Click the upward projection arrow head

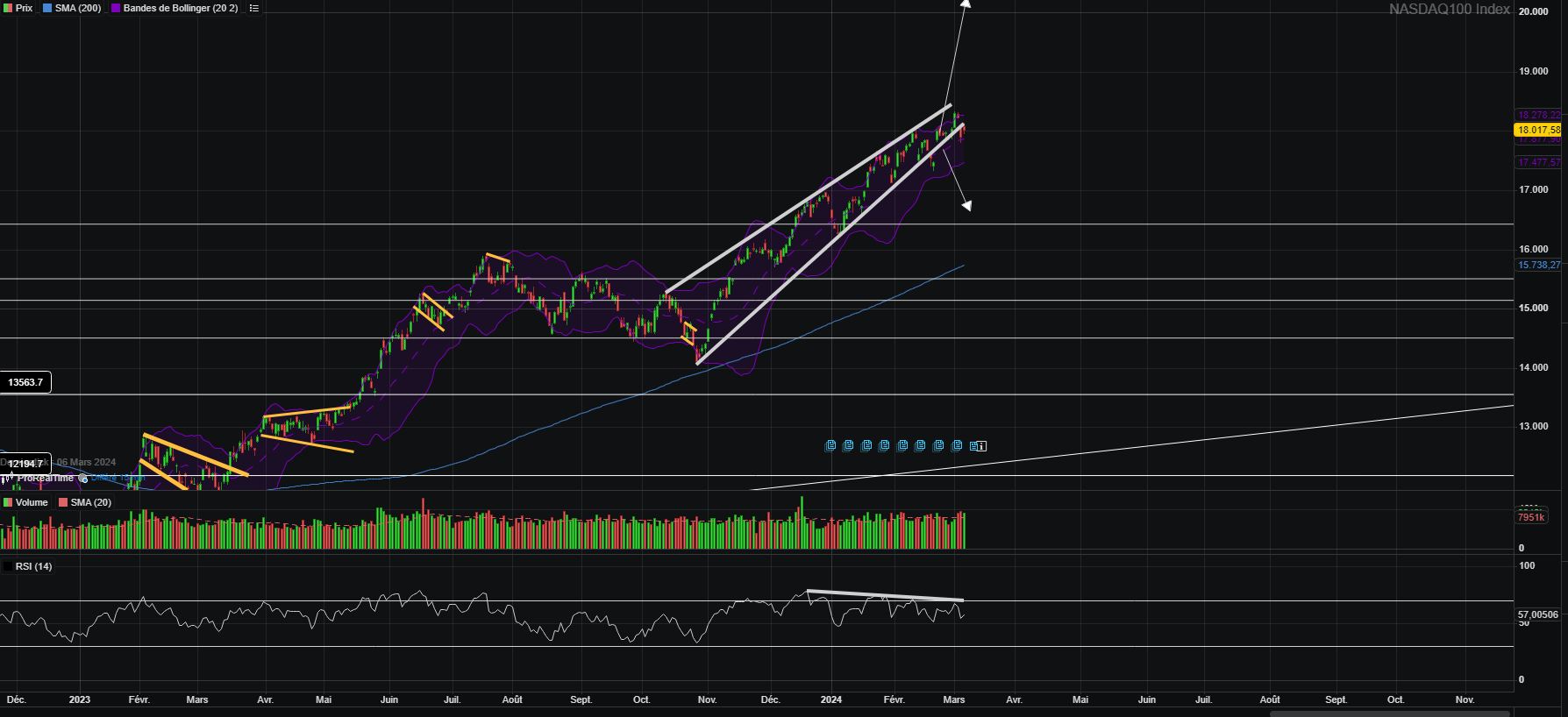coord(964,4)
